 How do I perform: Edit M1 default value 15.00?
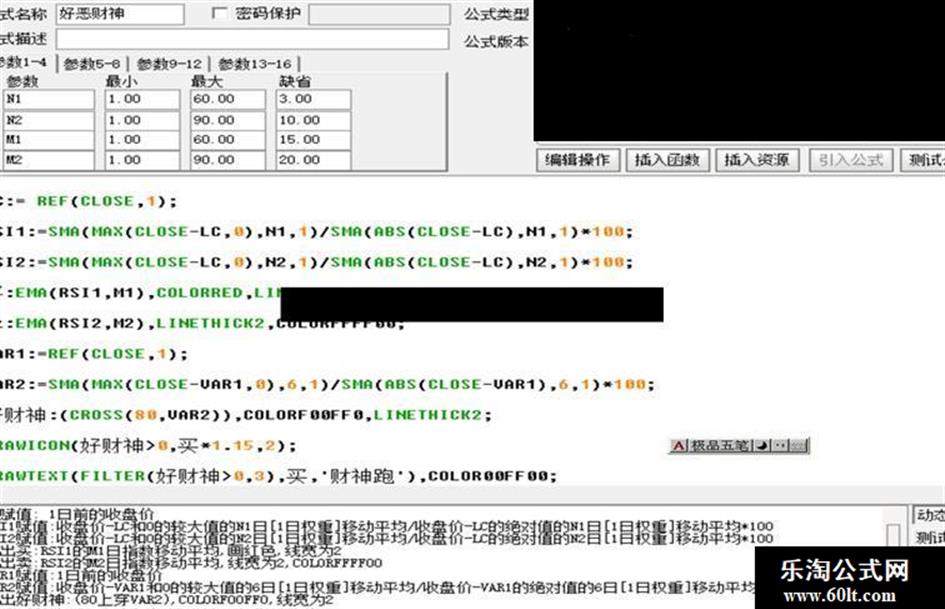pos(313,140)
